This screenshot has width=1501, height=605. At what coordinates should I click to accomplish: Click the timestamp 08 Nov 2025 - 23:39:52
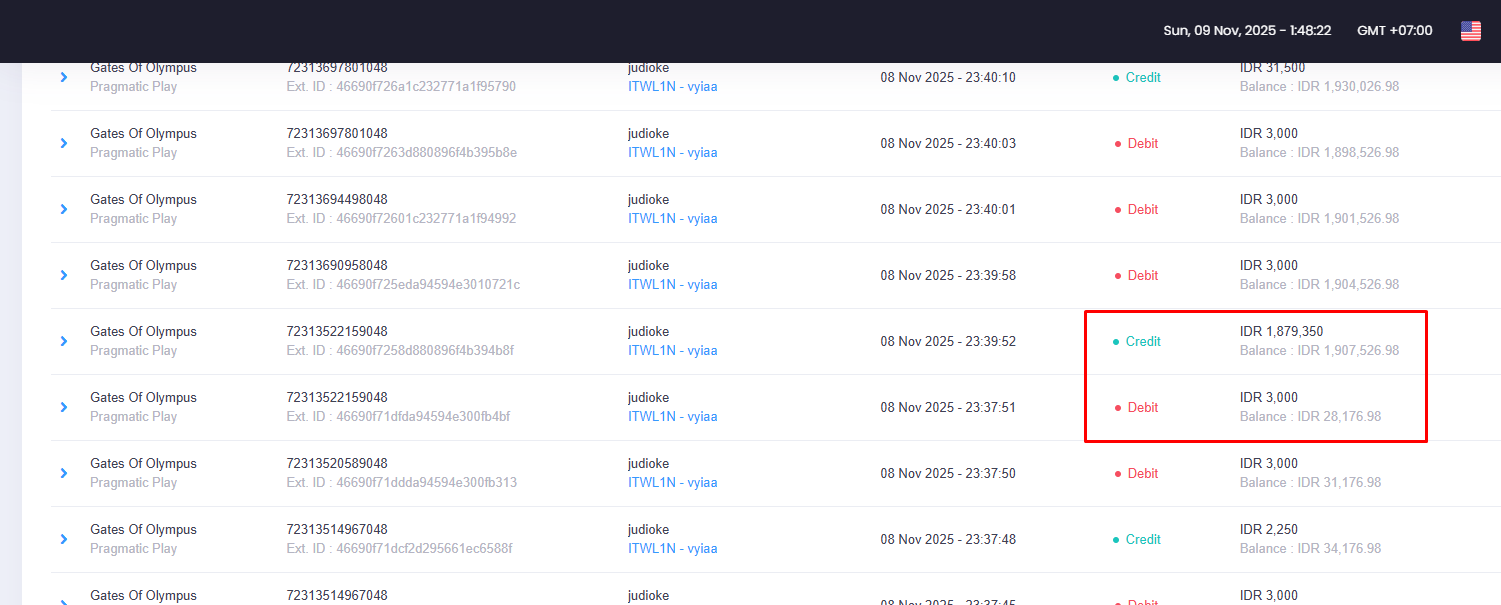point(948,341)
